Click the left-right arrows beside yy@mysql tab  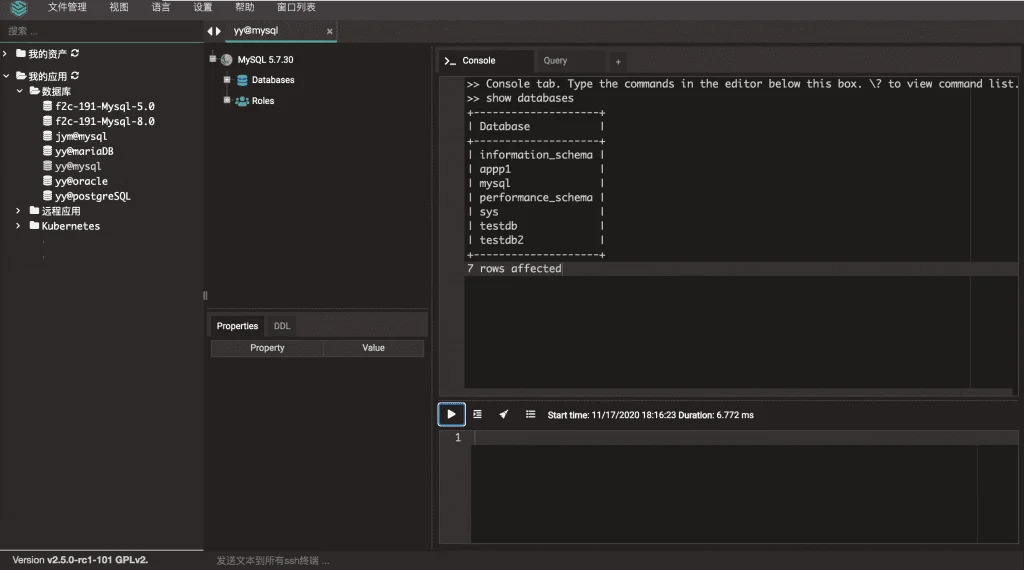[x=214, y=31]
